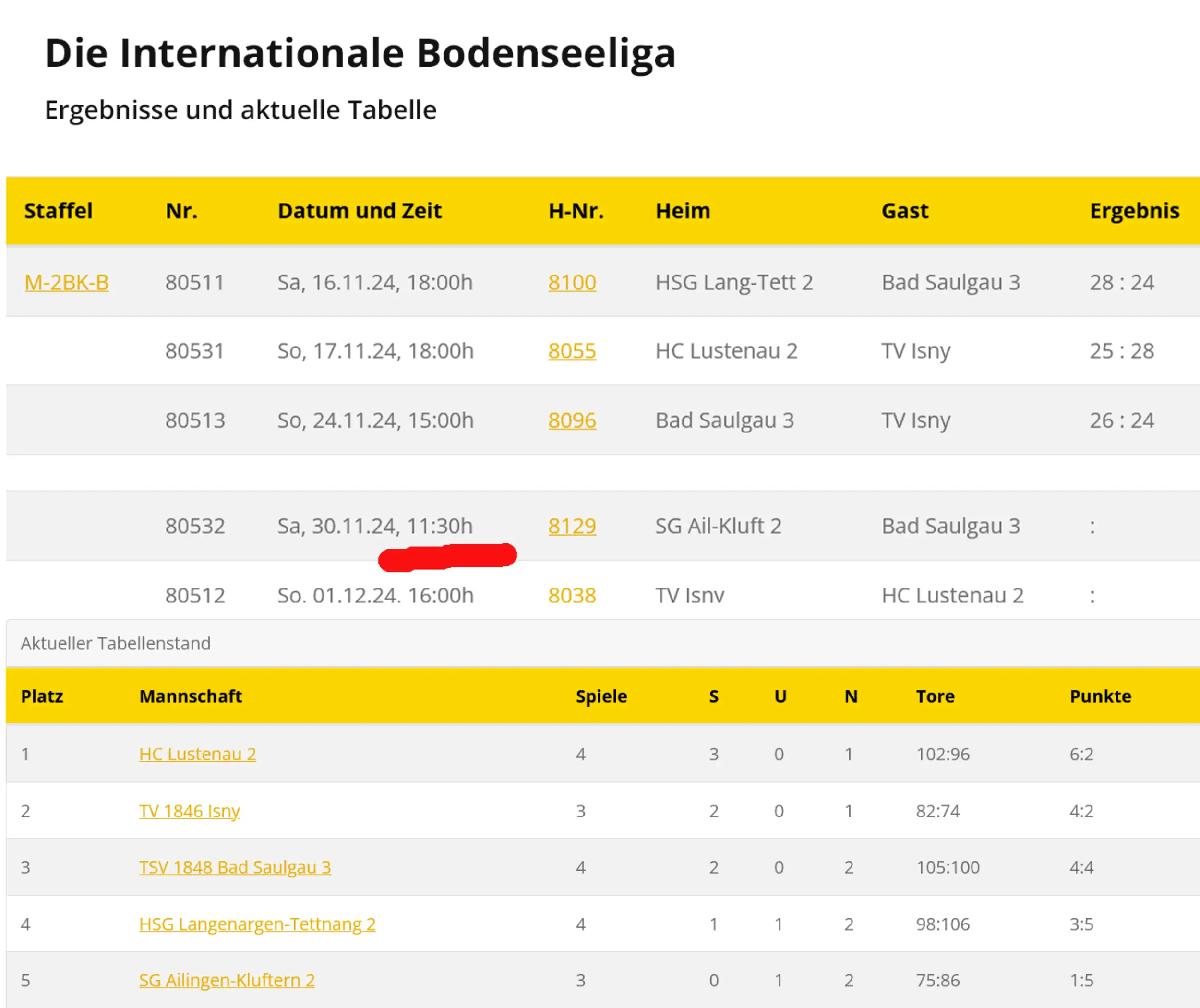Open SG Ailingen-Kluftern 2 link
1200x1008 pixels.
click(227, 980)
